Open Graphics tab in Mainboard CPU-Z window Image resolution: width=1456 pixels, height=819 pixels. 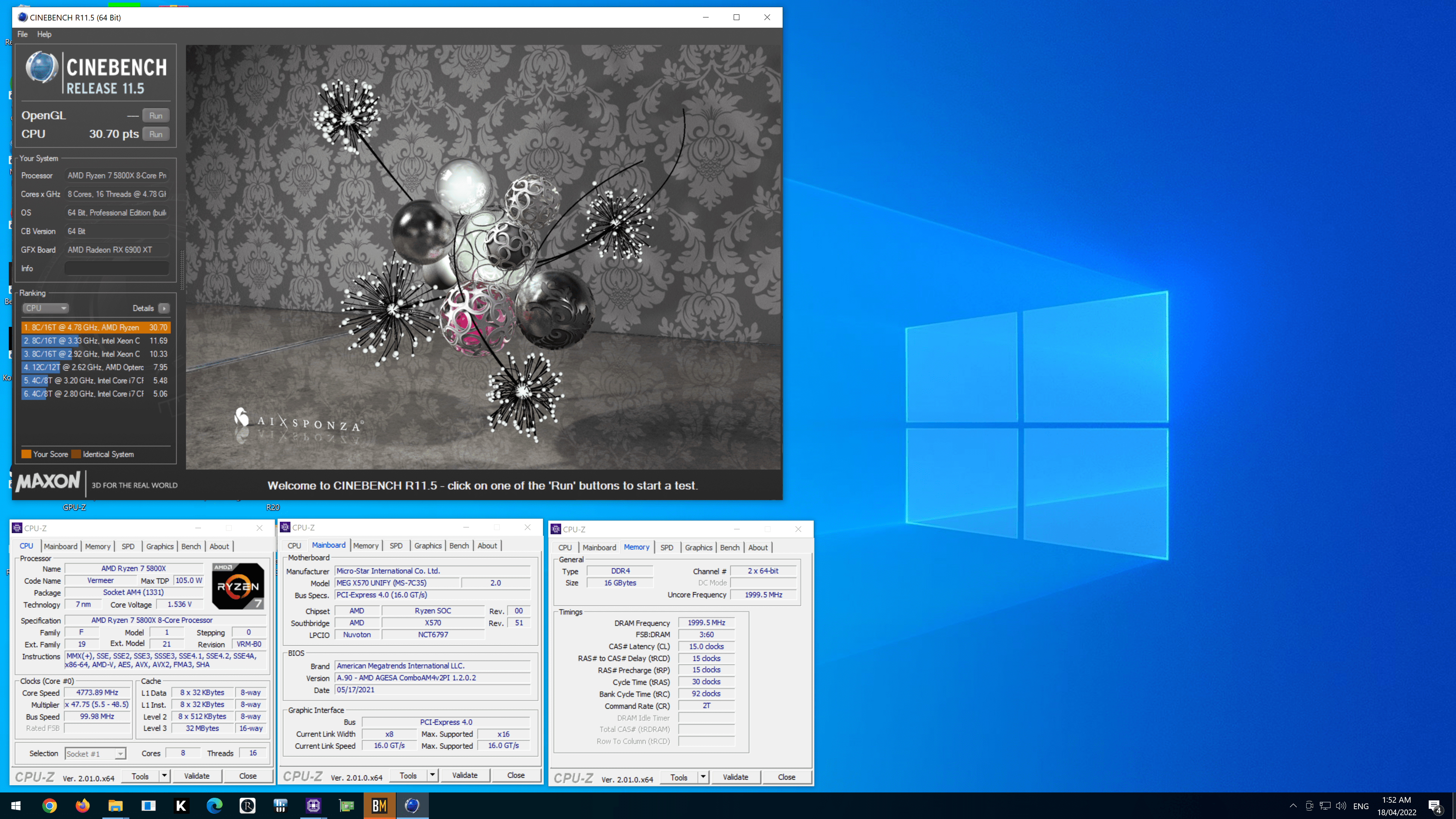click(428, 546)
